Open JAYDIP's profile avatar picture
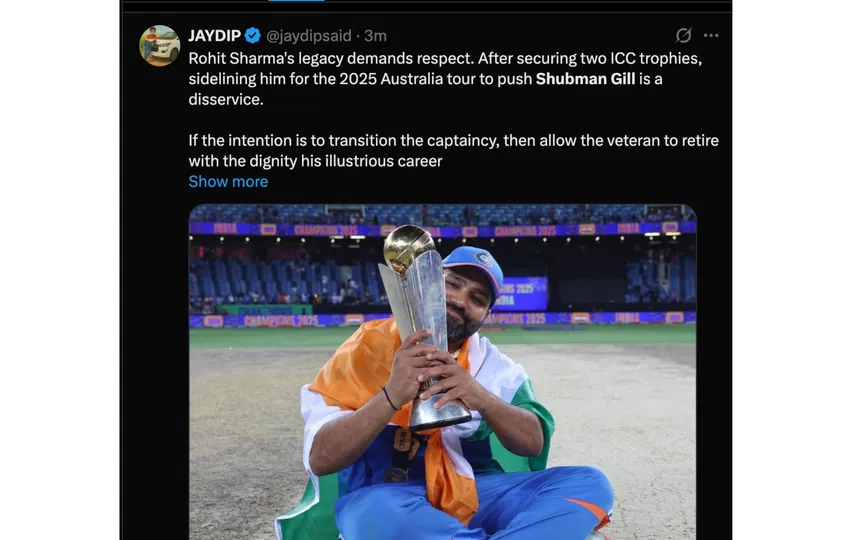Image resolution: width=864 pixels, height=540 pixels. (160, 46)
